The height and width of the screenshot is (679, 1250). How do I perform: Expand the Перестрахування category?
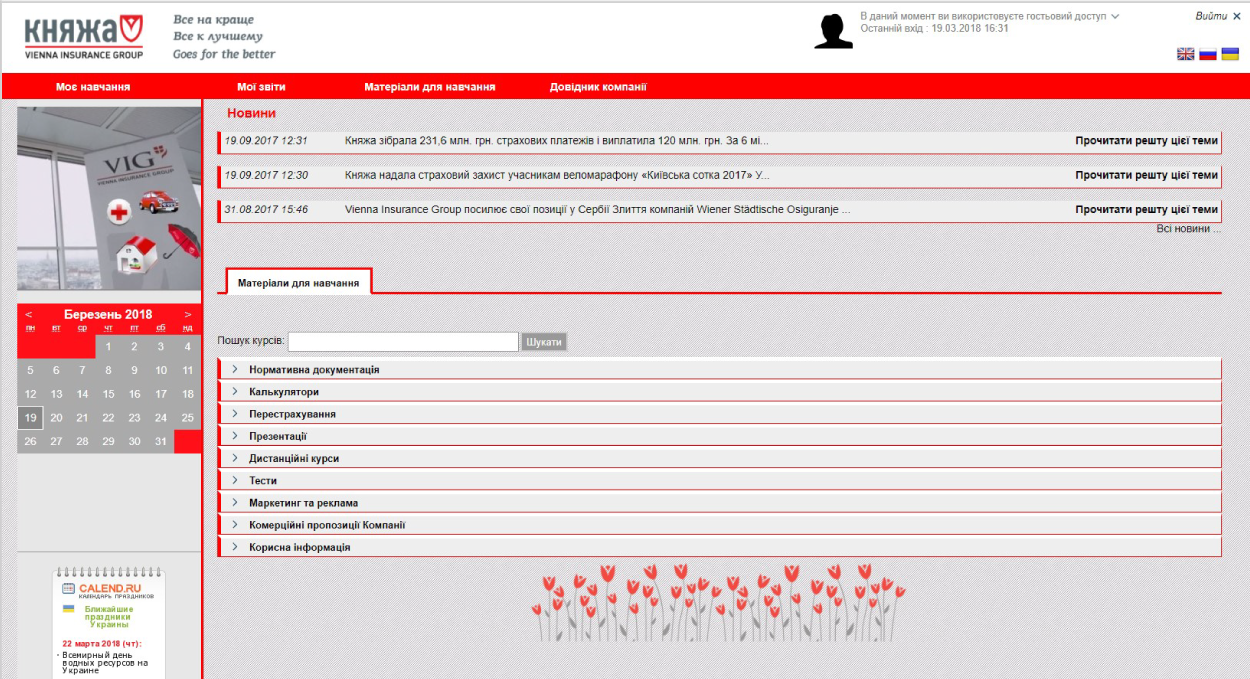[x=719, y=413]
